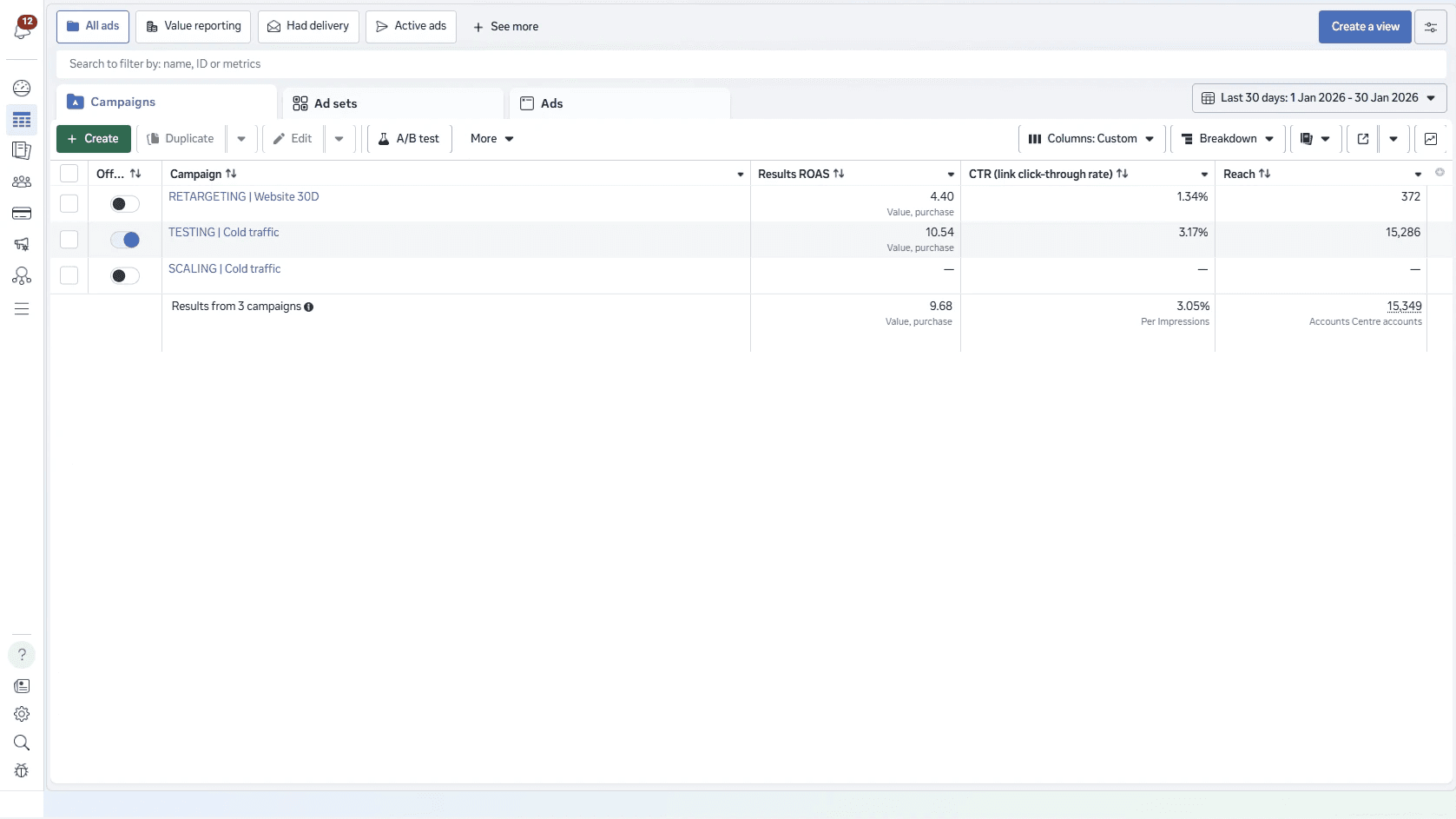The width and height of the screenshot is (1456, 819).
Task: Open the all tools hamburger menu
Action: [22, 309]
